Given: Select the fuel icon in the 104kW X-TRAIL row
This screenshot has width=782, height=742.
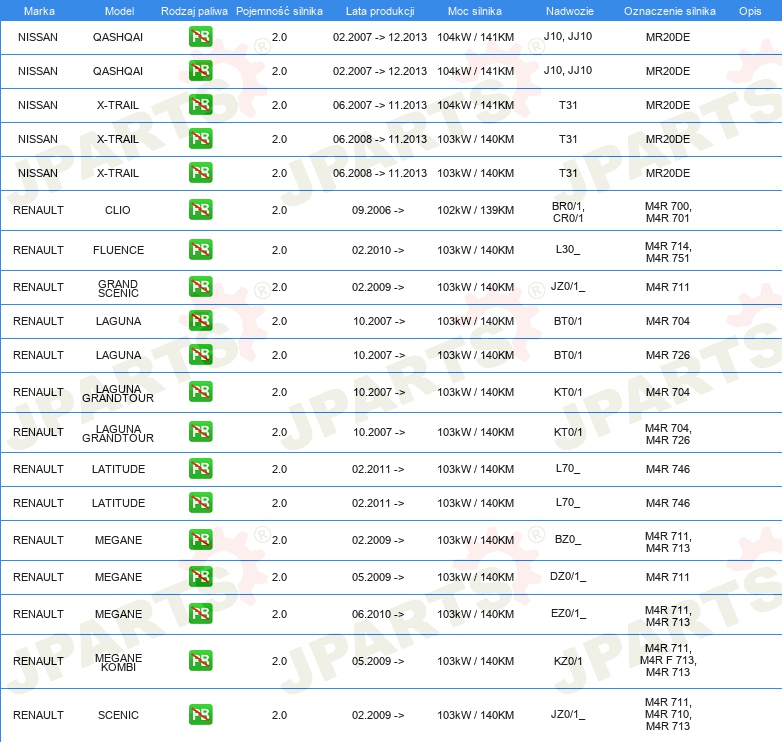Looking at the screenshot, I should (200, 105).
